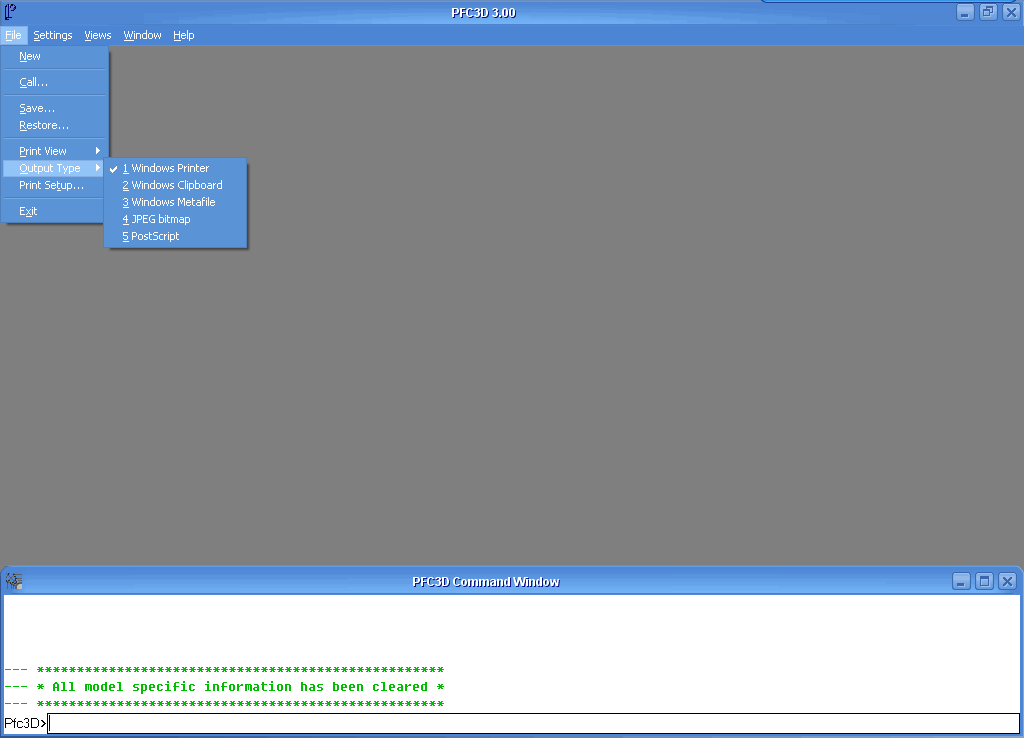Select PostScript output type
The image size is (1024, 738).
(x=175, y=236)
